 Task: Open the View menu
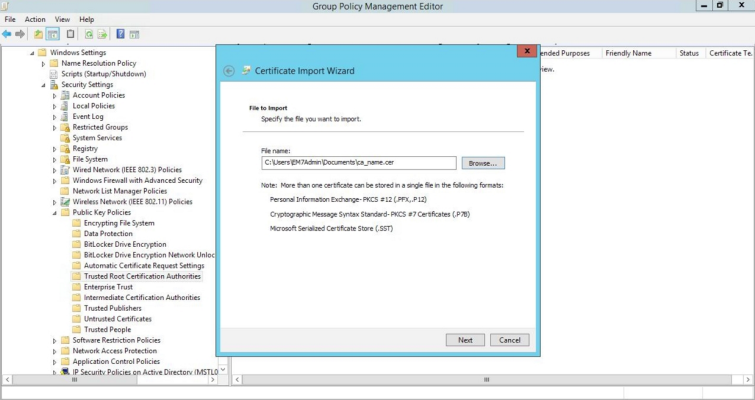pyautogui.click(x=62, y=19)
